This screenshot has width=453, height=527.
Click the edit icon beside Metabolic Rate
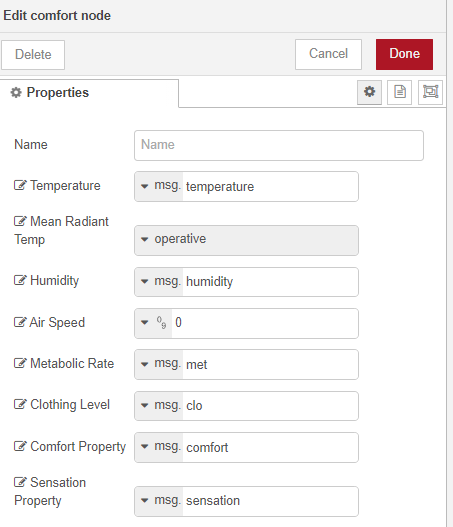click(20, 363)
